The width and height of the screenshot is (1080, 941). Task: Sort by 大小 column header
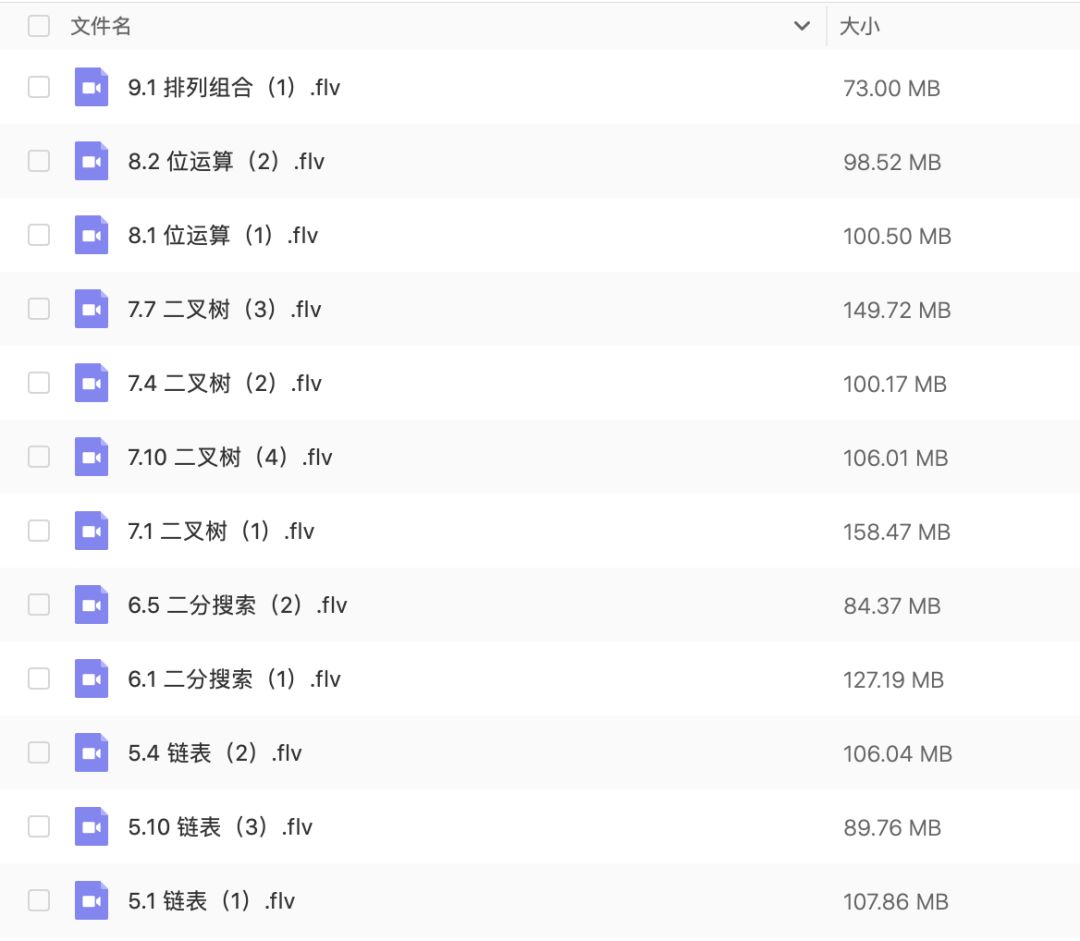[x=860, y=26]
